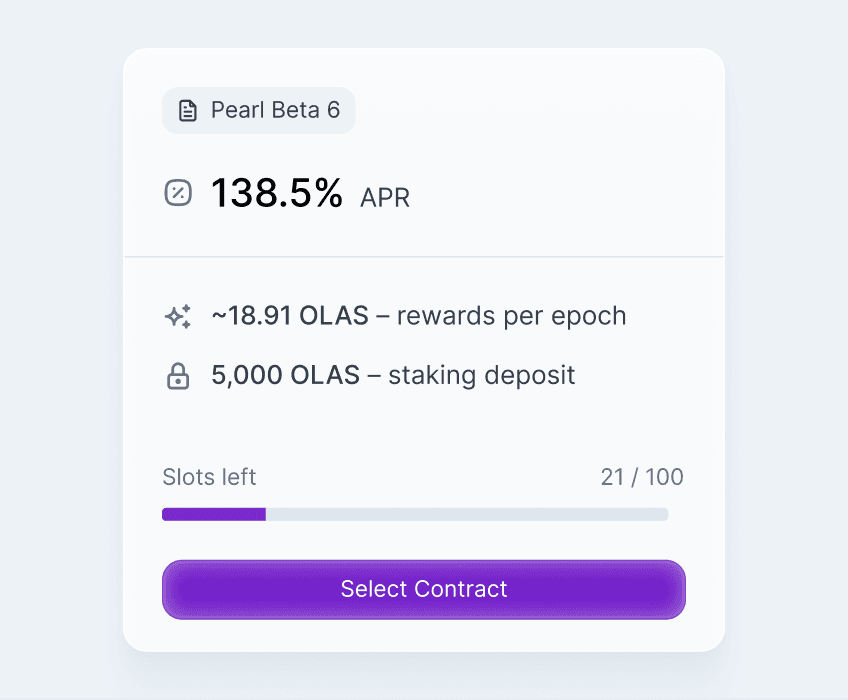Click the Slots left label
Image resolution: width=848 pixels, height=700 pixels.
pyautogui.click(x=209, y=477)
